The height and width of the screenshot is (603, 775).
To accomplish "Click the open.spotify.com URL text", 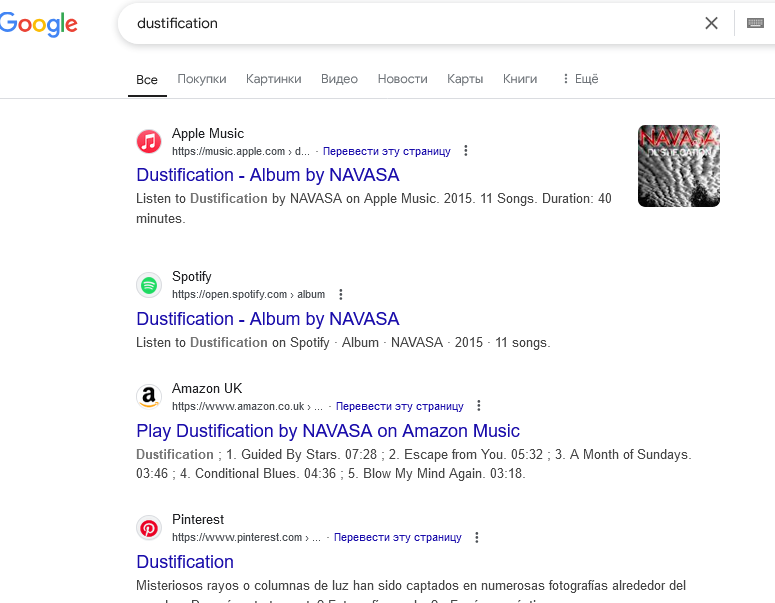I will [248, 295].
